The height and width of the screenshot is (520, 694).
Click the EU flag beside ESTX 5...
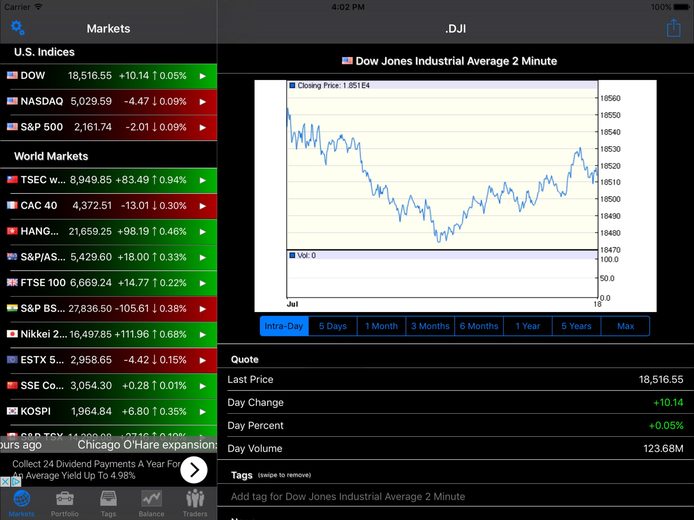[x=12, y=359]
